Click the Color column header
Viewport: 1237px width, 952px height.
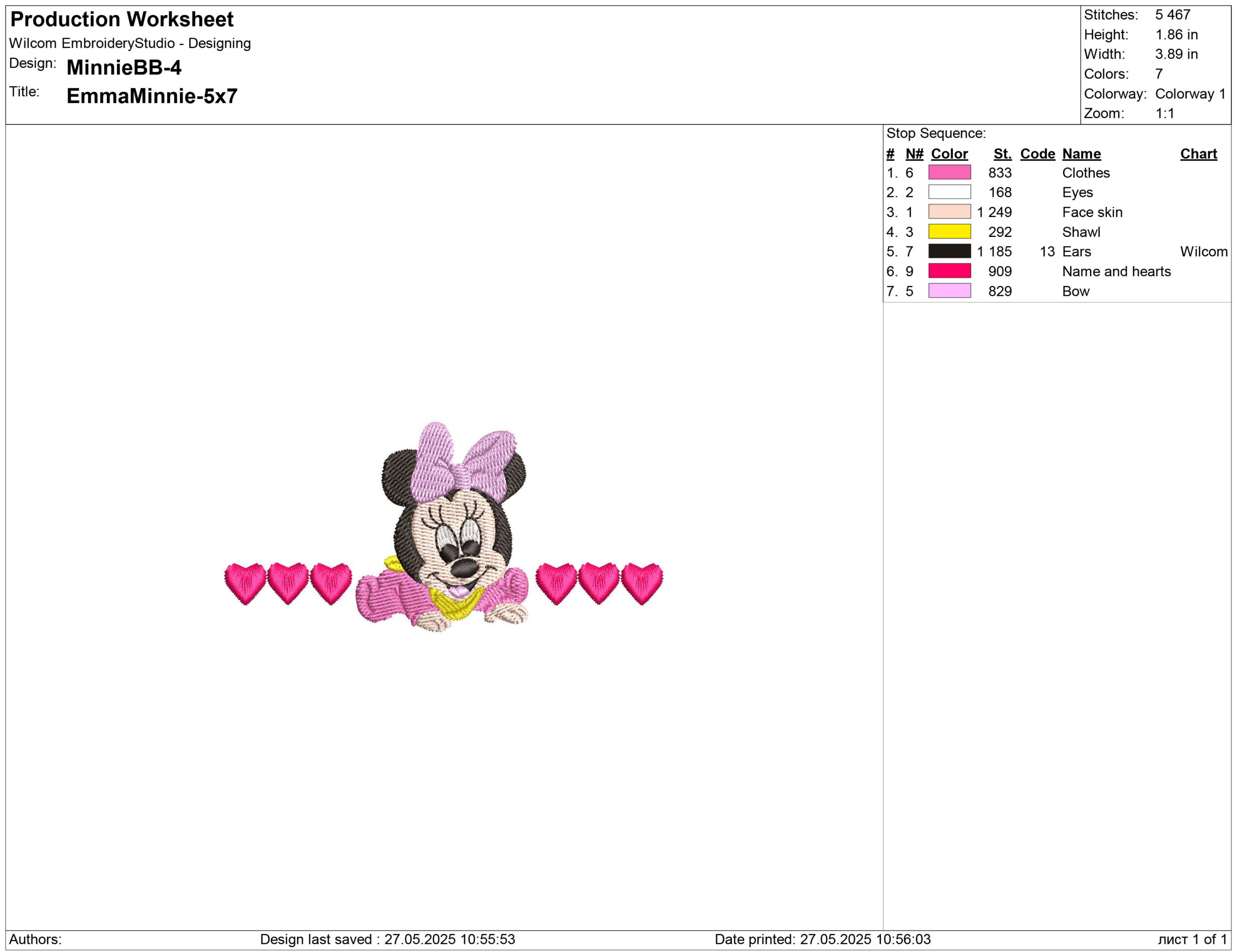point(949,154)
